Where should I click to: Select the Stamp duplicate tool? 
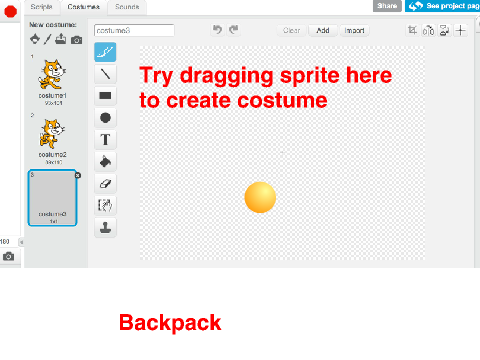click(x=105, y=227)
